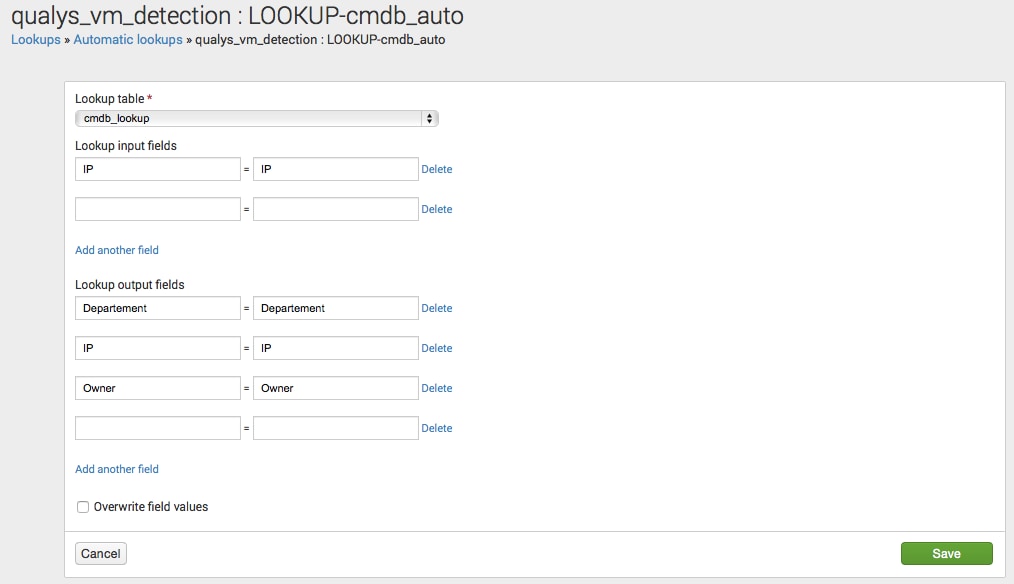Delete the empty lookup input field row
This screenshot has width=1014, height=584.
[x=436, y=209]
